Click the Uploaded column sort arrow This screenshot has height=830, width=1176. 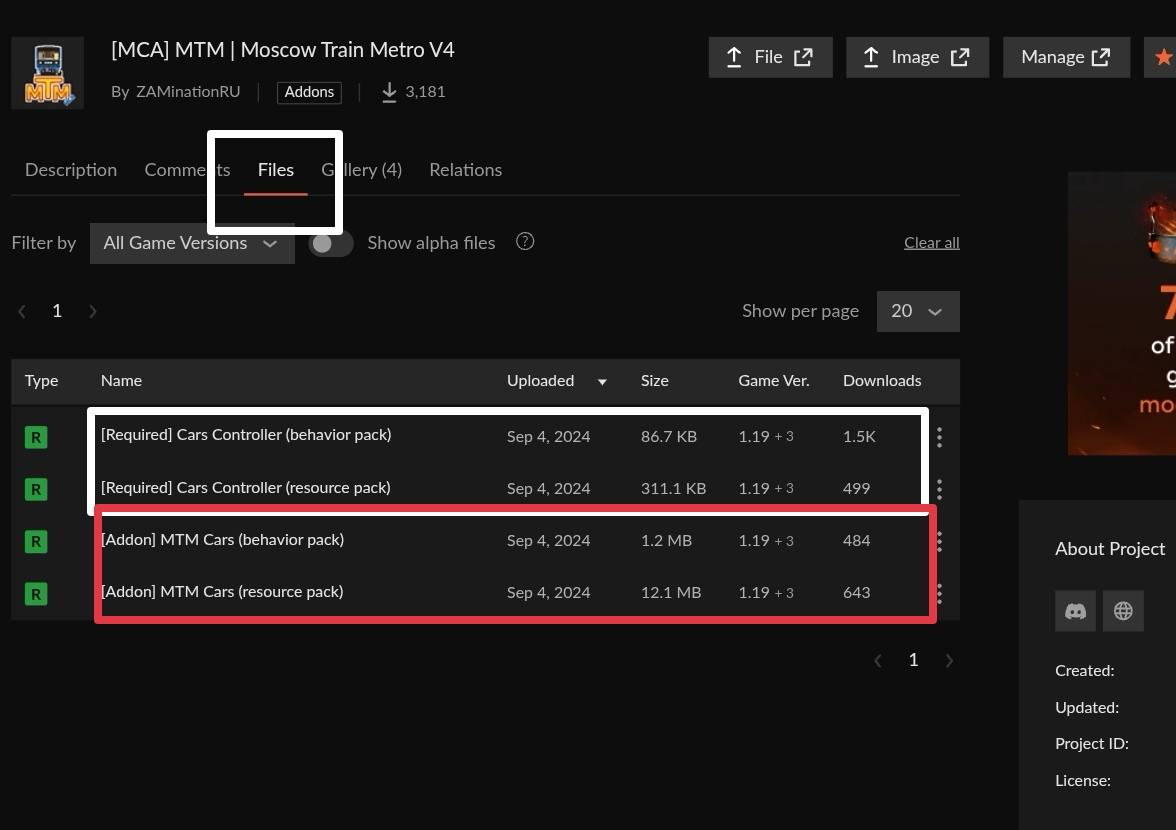pyautogui.click(x=601, y=381)
